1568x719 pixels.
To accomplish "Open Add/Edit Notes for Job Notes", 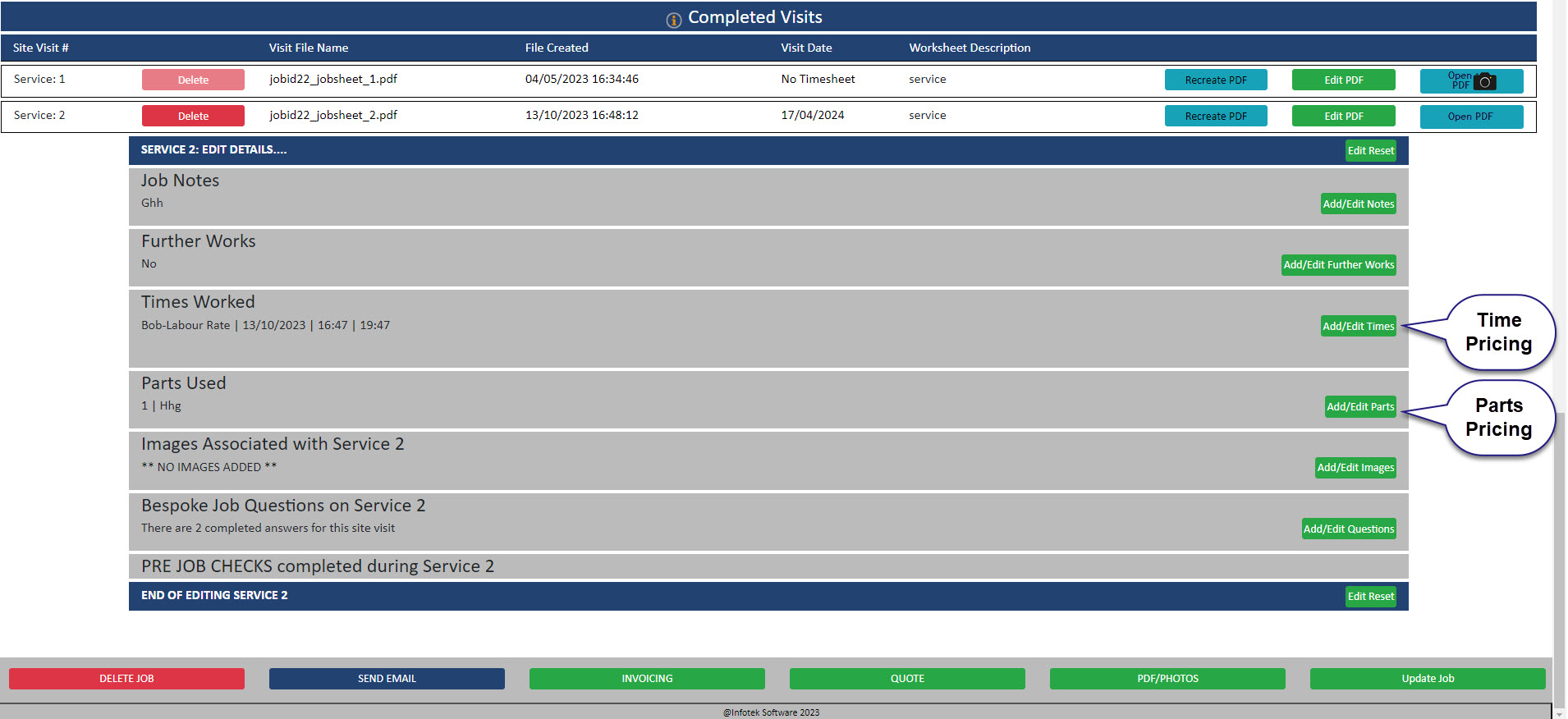I will (x=1358, y=204).
